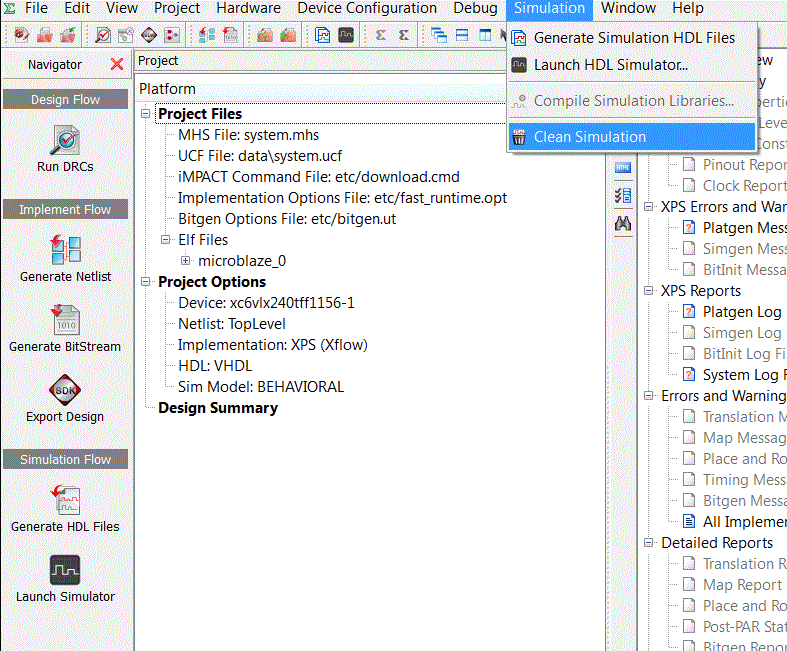Collapse the Elf Files node
Image resolution: width=787 pixels, height=651 pixels.
[x=166, y=239]
